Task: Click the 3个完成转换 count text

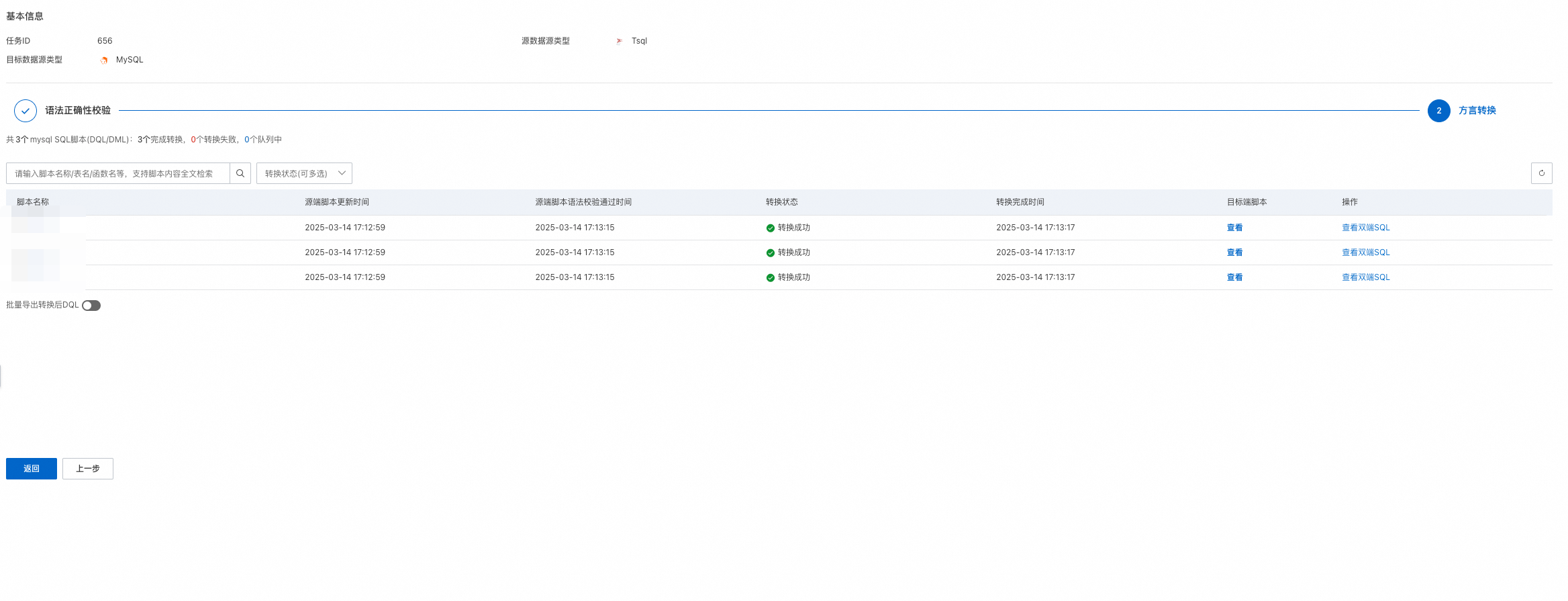Action: [160, 140]
